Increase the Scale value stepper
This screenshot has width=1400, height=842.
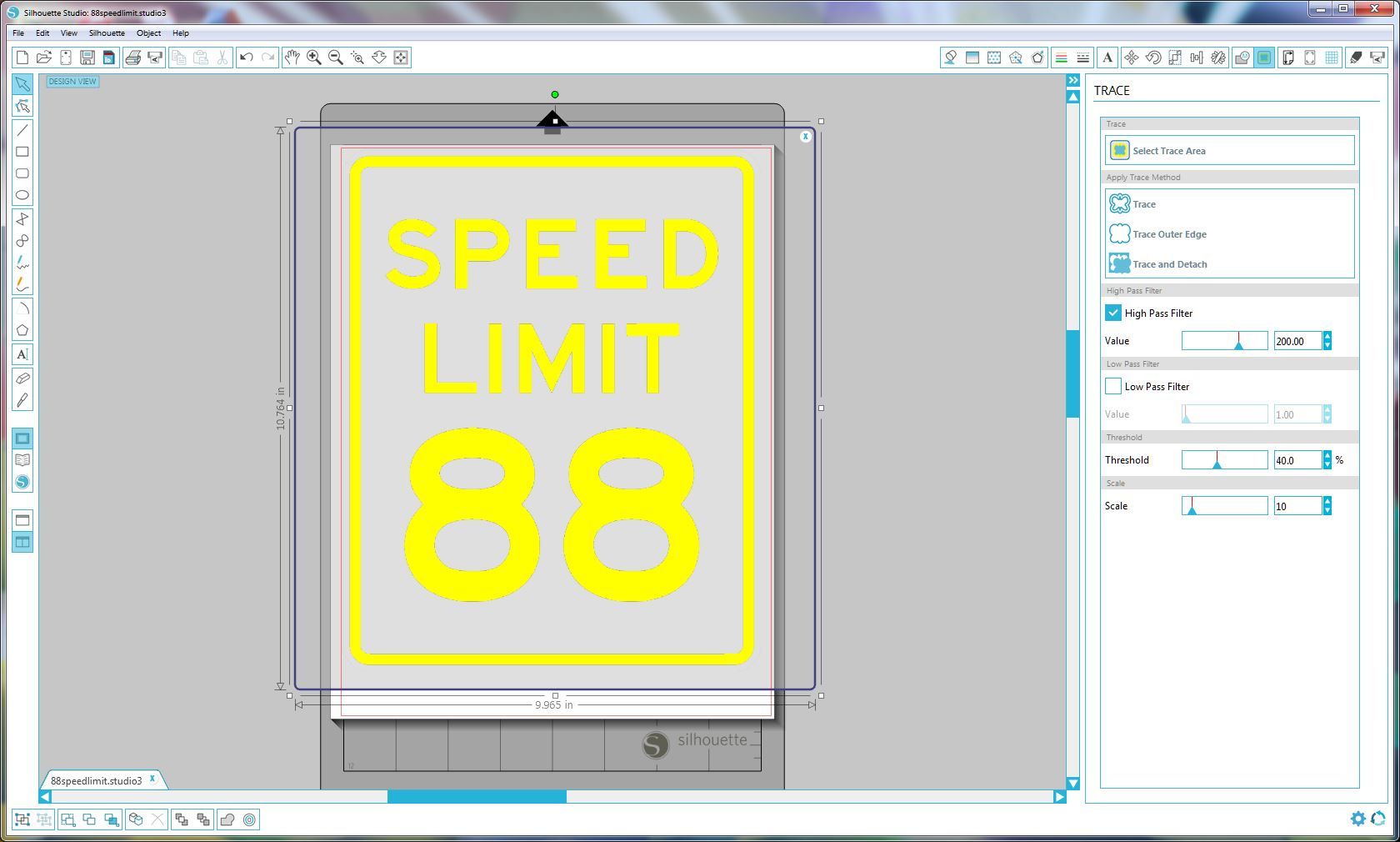point(1327,502)
